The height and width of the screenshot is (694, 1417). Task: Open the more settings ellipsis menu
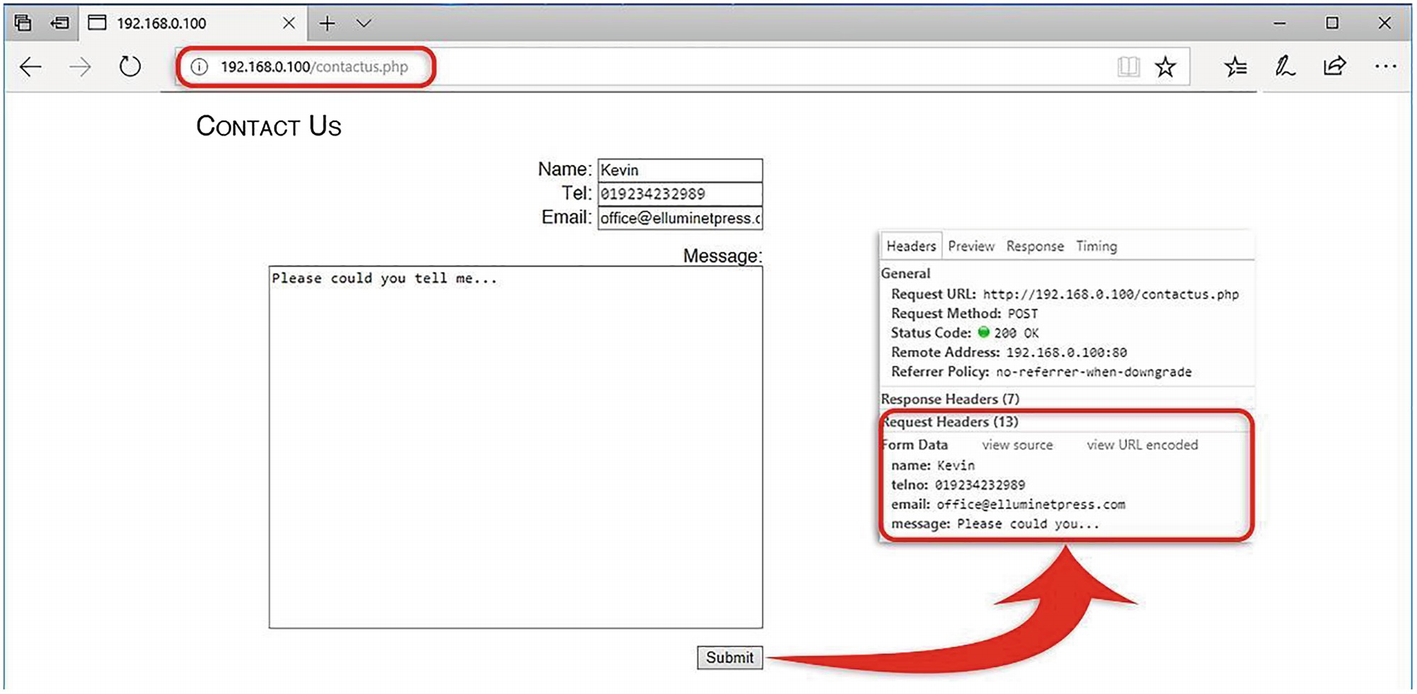click(1385, 67)
